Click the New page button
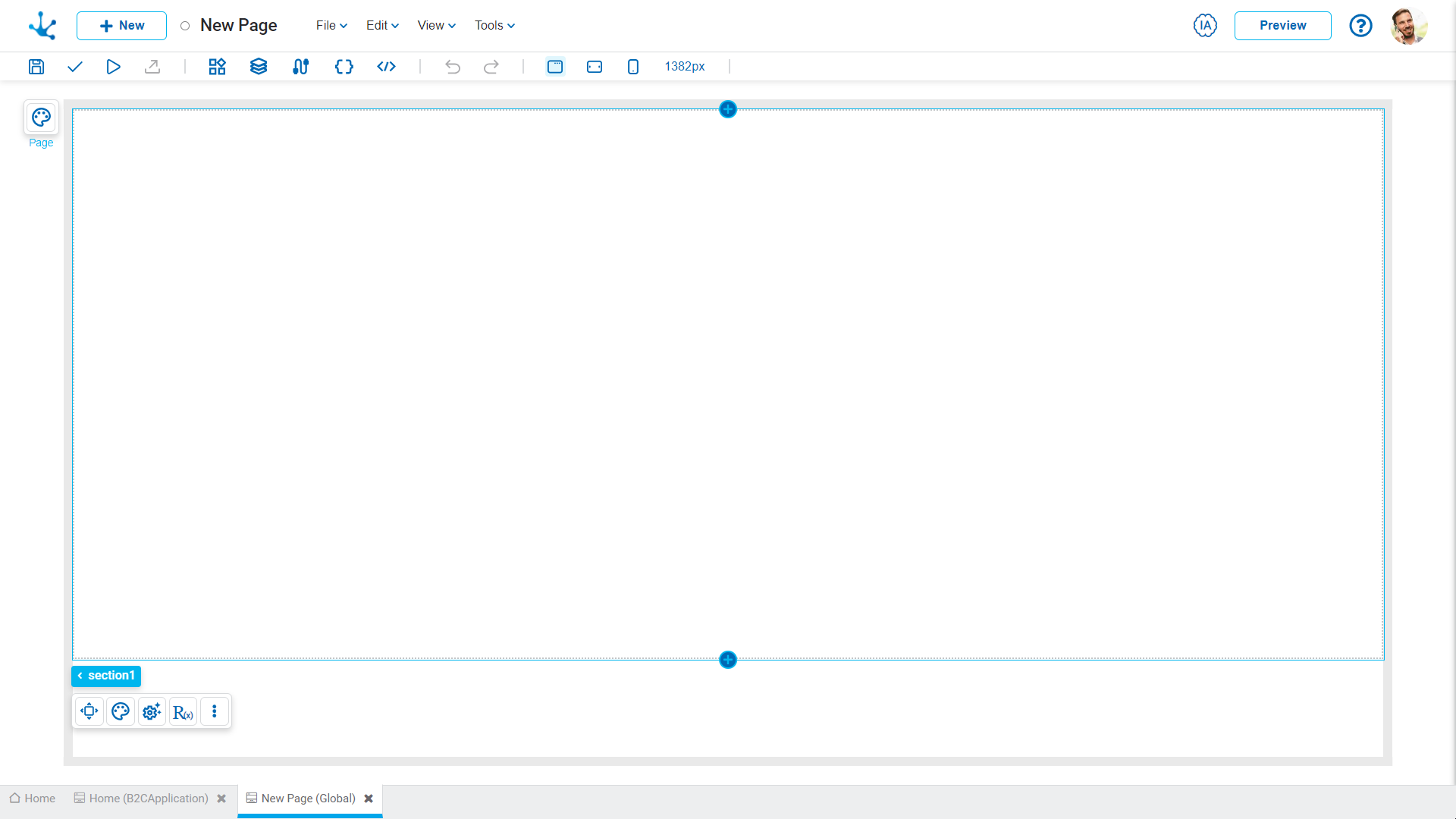The width and height of the screenshot is (1456, 819). (121, 25)
